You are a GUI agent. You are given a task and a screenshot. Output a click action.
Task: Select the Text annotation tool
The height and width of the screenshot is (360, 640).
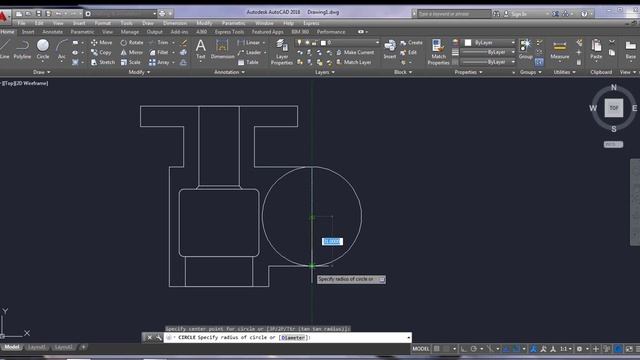200,50
